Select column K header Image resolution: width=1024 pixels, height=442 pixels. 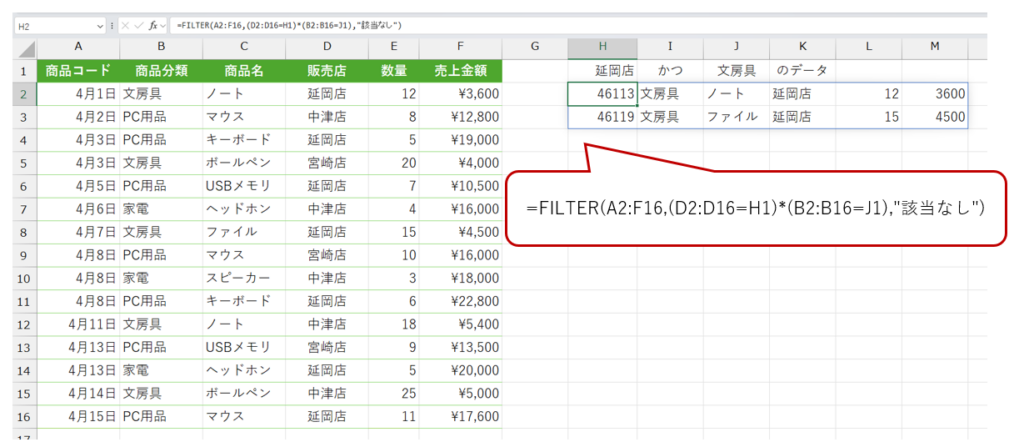[802, 47]
